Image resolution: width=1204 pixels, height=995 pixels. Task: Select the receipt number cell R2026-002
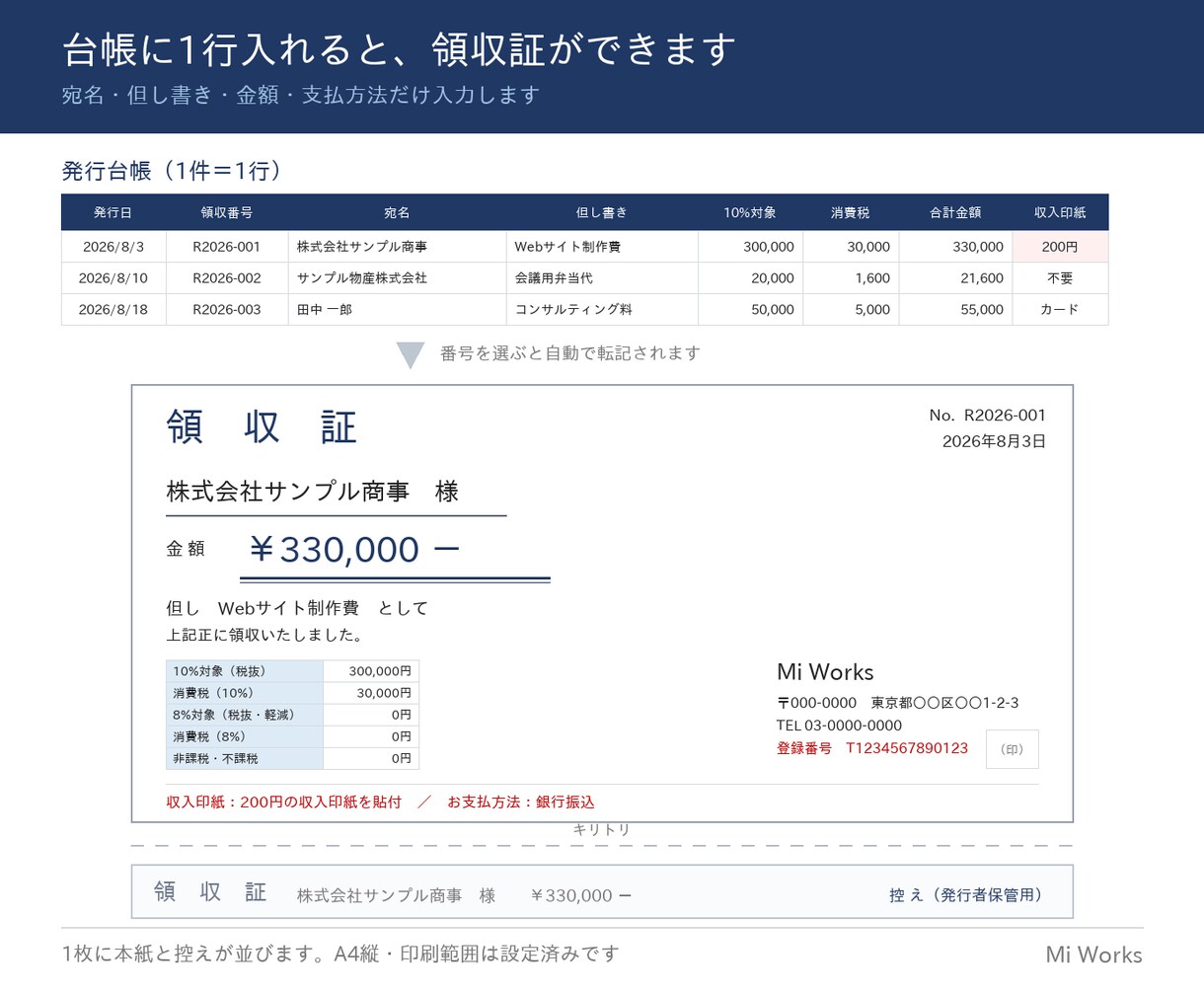pos(227,278)
